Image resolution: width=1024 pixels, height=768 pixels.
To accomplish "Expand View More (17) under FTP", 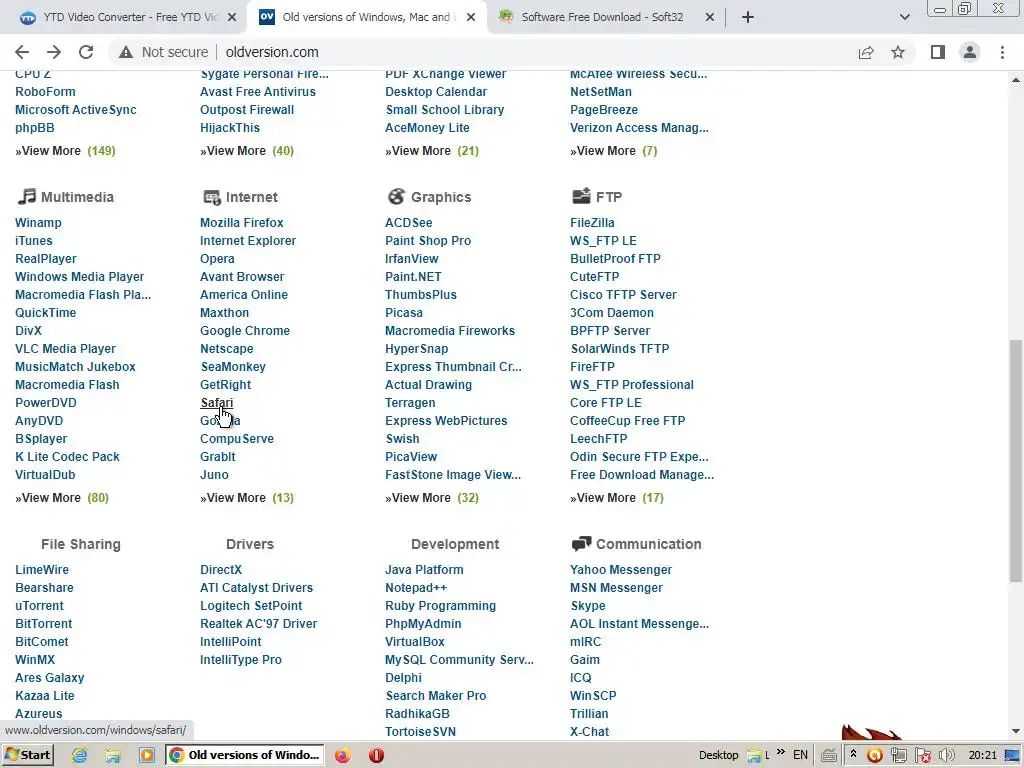I will [x=616, y=498].
